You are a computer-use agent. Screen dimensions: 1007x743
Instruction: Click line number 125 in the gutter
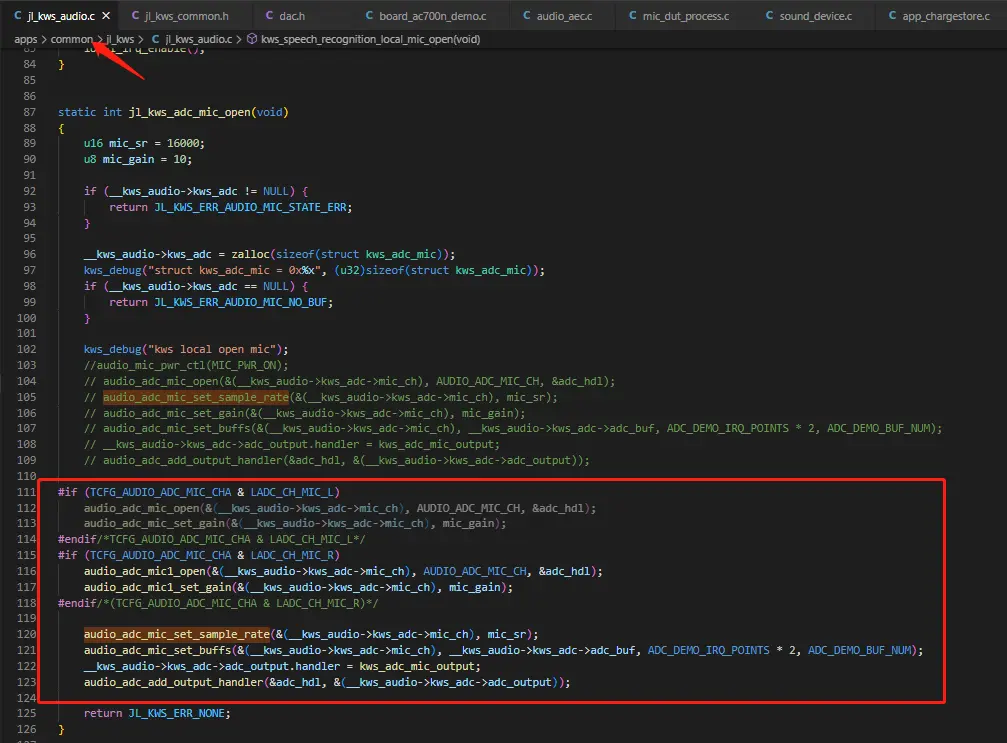coord(26,713)
